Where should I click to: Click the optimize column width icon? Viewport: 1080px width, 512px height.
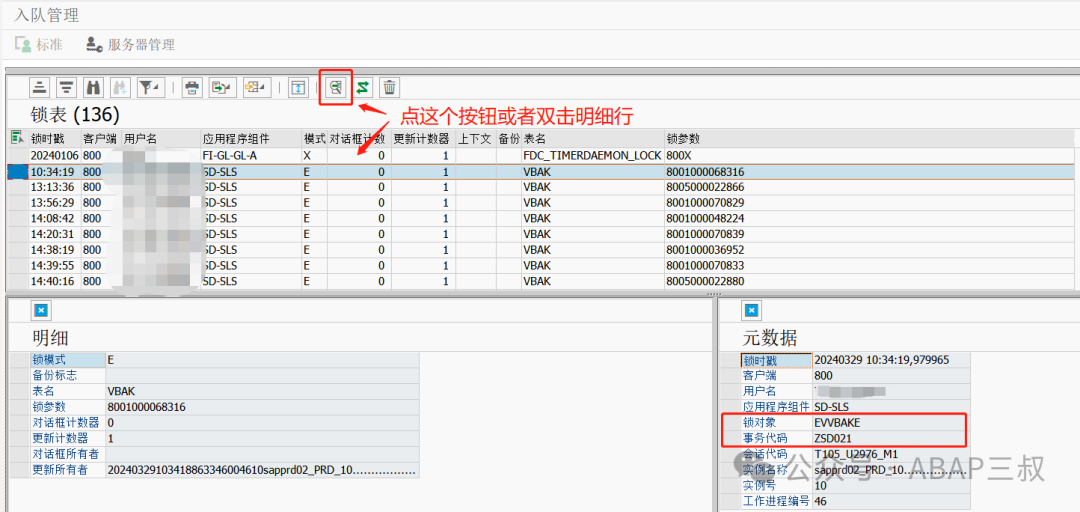click(298, 88)
